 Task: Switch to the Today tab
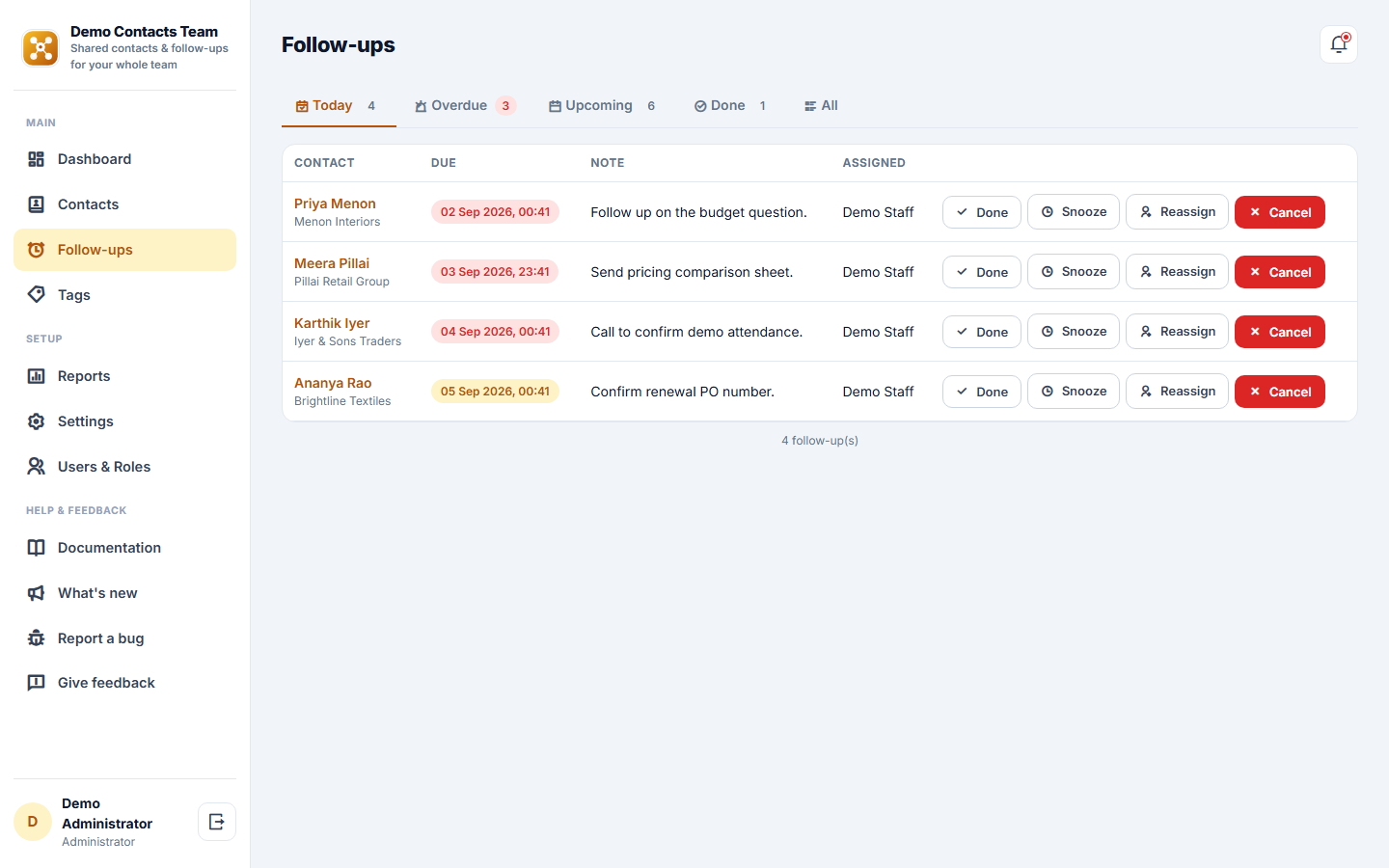pyautogui.click(x=339, y=106)
